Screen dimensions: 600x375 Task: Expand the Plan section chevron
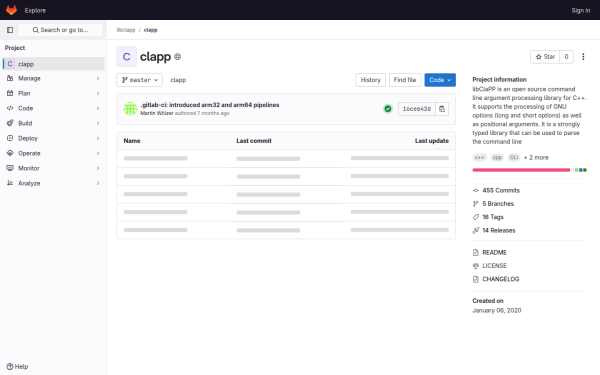[x=98, y=93]
